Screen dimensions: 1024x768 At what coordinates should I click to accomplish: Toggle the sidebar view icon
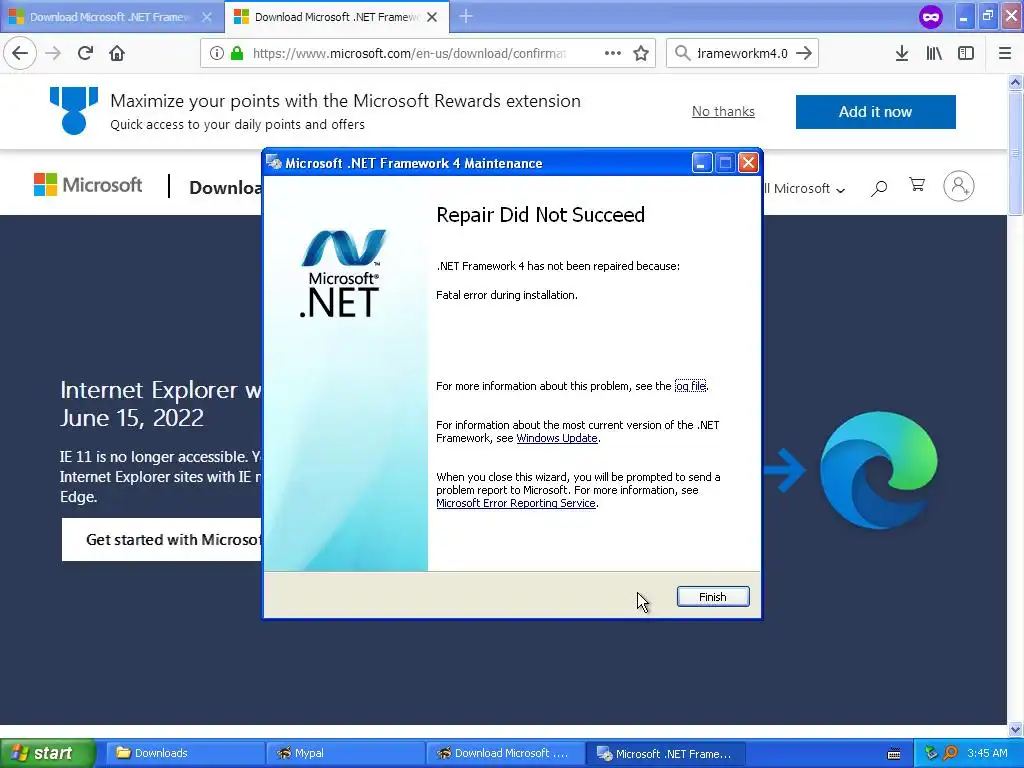[x=966, y=53]
